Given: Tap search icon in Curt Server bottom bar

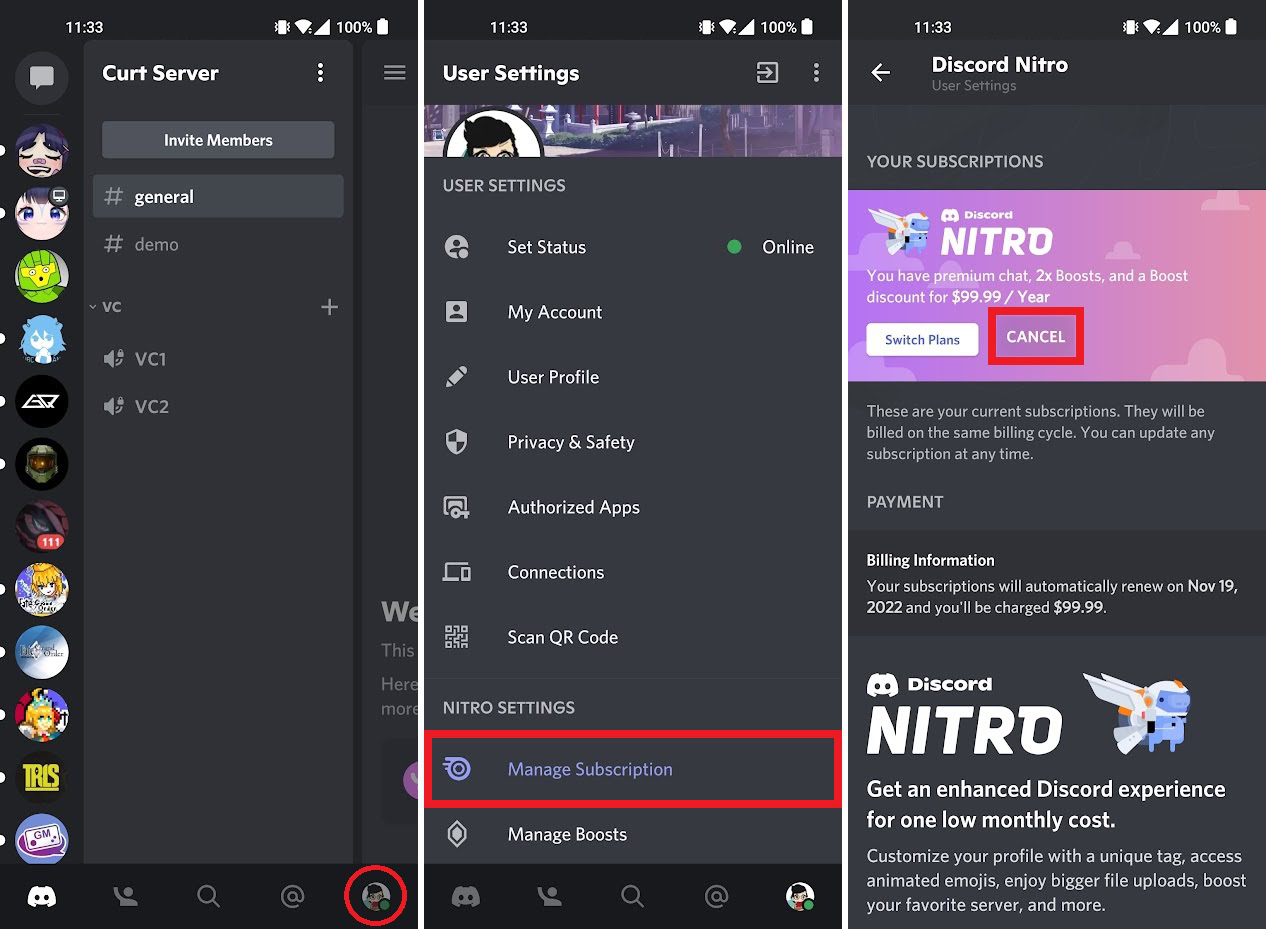Looking at the screenshot, I should pyautogui.click(x=208, y=897).
